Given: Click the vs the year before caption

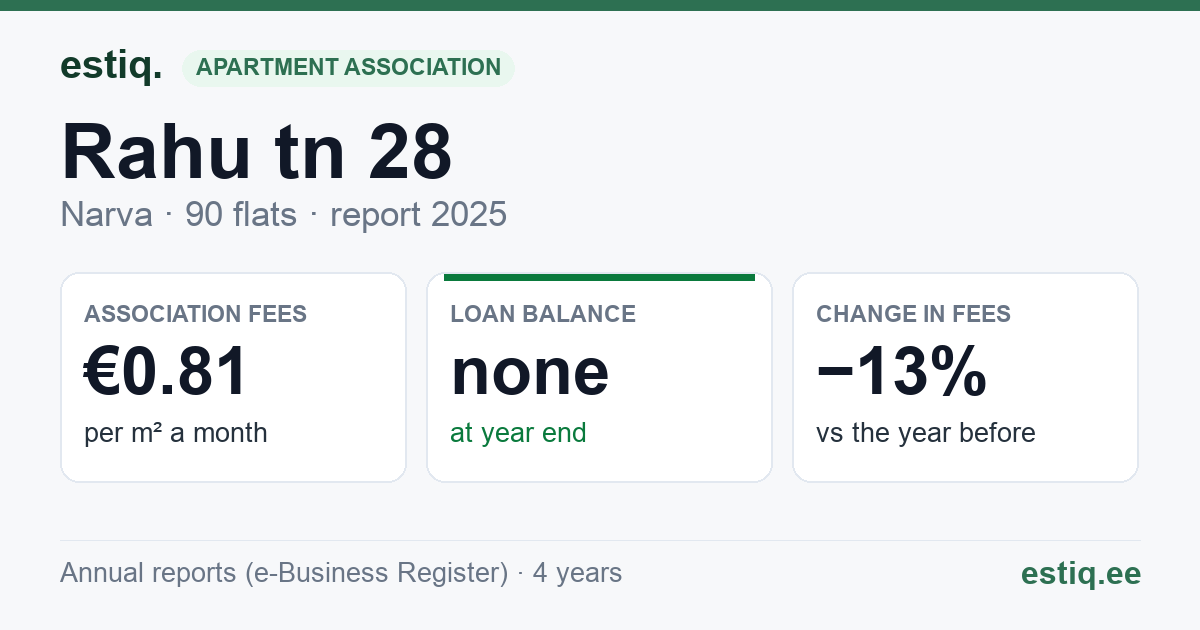Looking at the screenshot, I should (x=925, y=433).
